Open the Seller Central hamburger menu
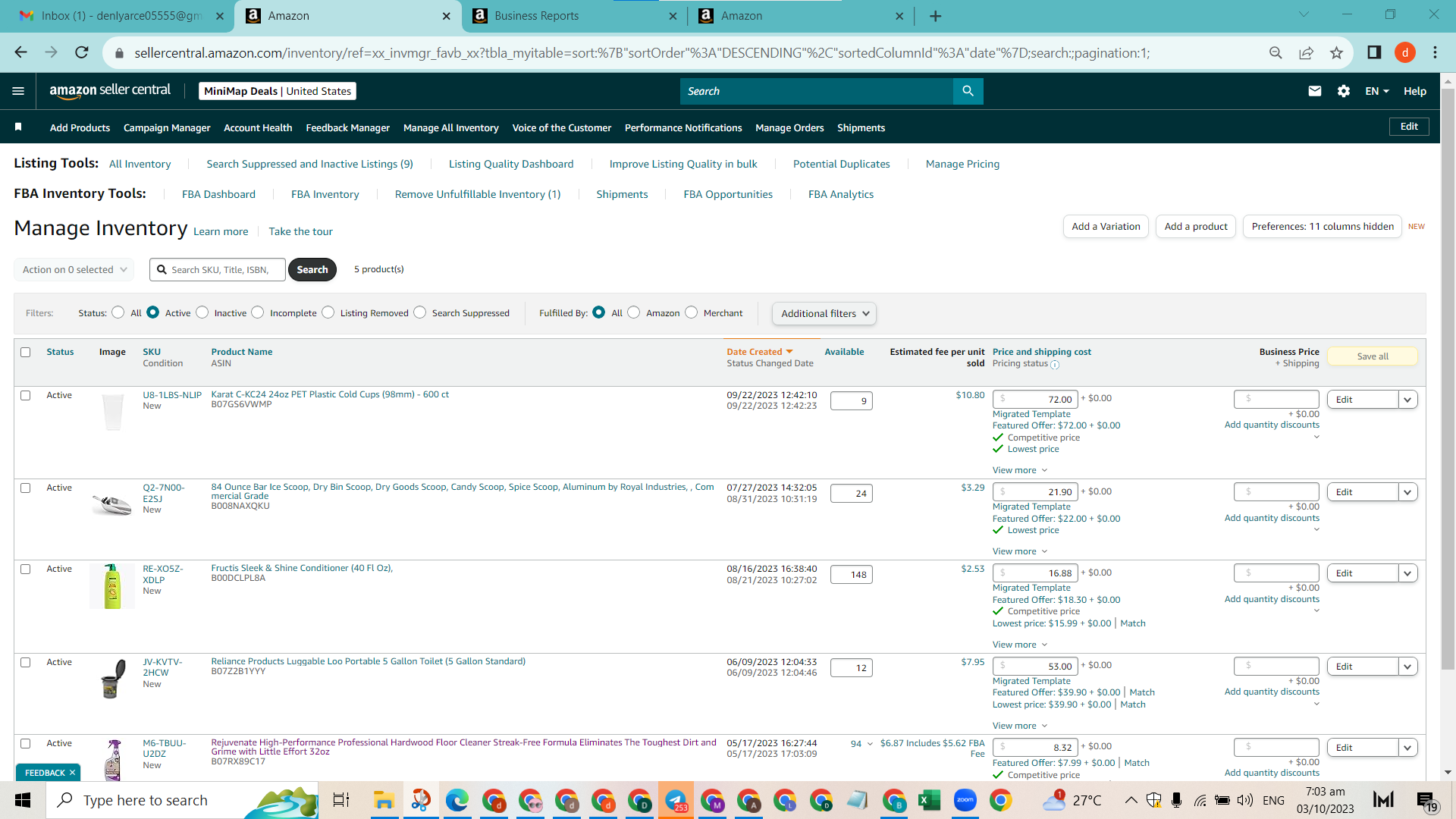This screenshot has width=1456, height=819. [x=18, y=91]
